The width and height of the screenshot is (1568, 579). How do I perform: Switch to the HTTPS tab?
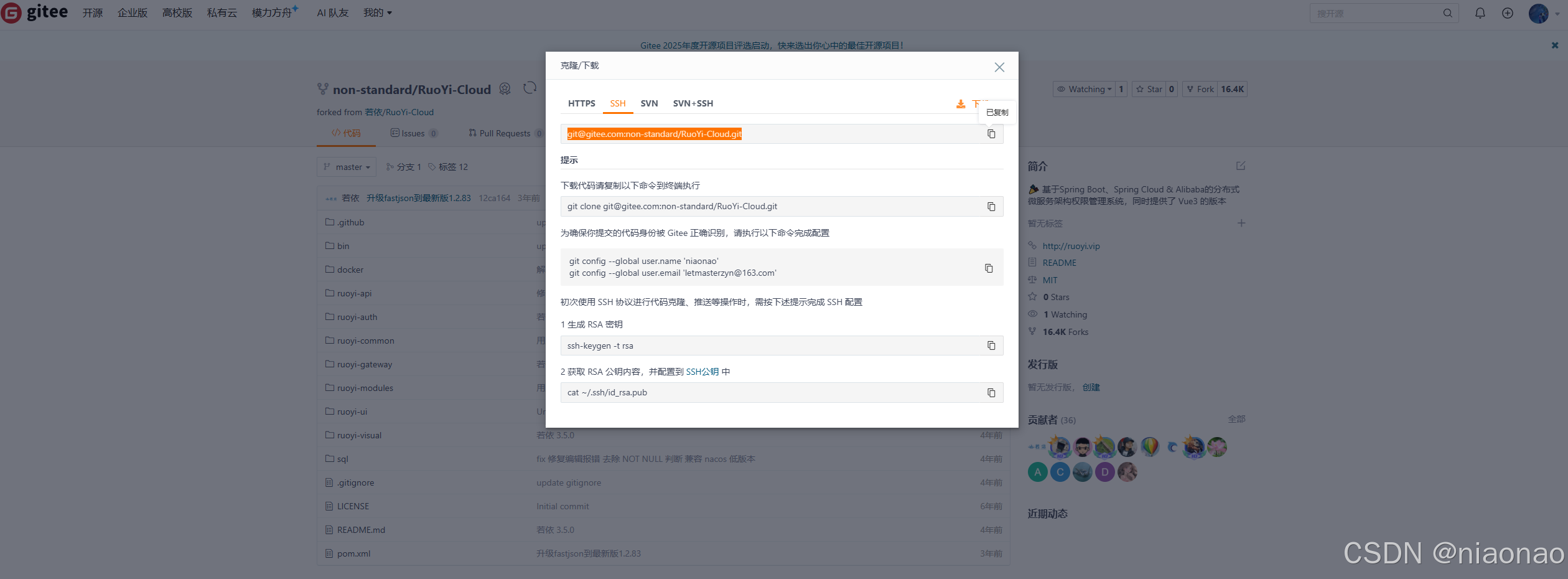tap(581, 103)
